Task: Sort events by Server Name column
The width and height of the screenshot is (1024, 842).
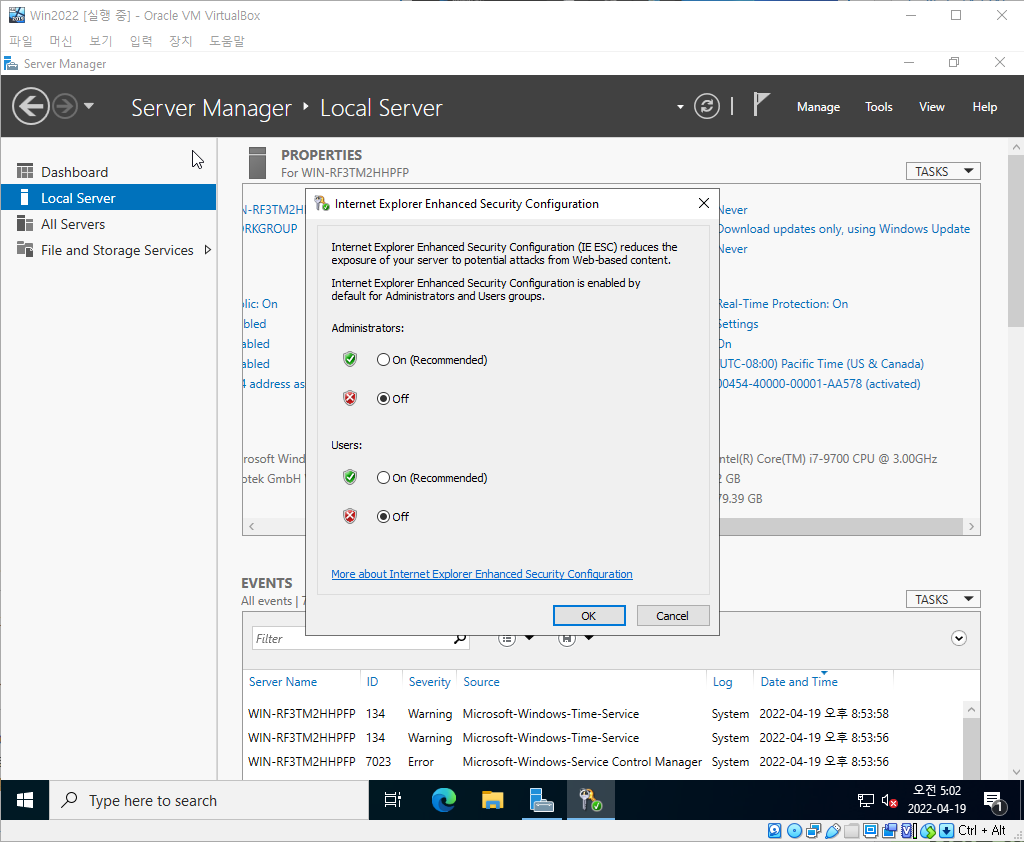Action: click(283, 681)
